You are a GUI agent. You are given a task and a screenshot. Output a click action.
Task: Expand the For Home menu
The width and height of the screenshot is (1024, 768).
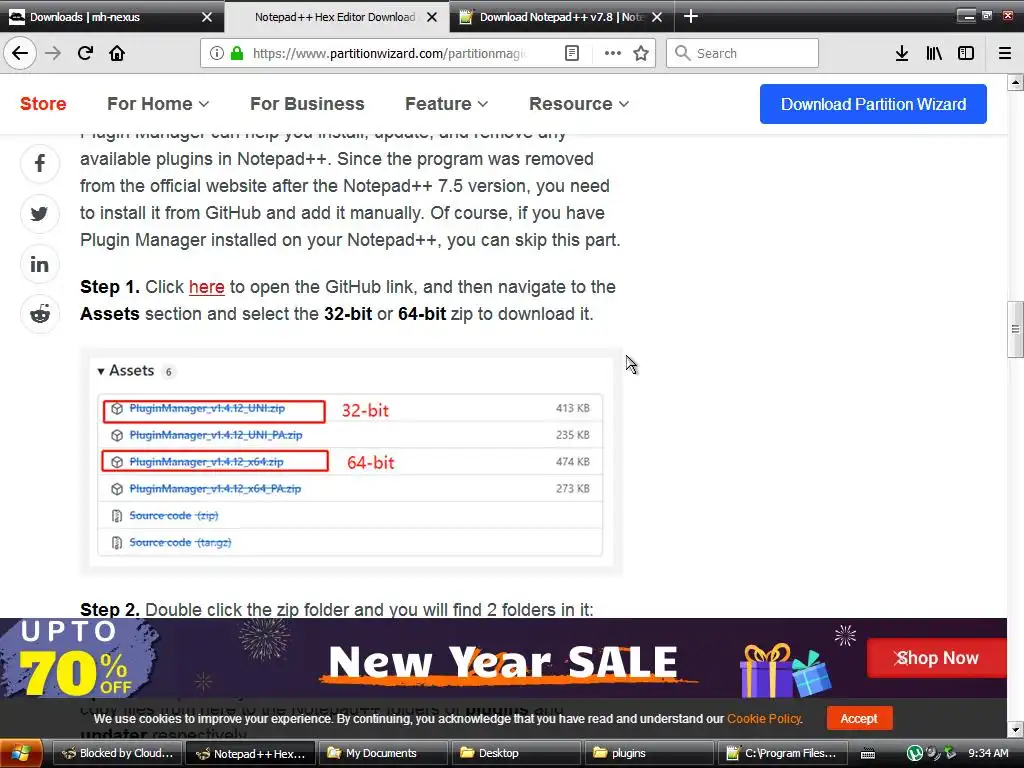pyautogui.click(x=158, y=104)
